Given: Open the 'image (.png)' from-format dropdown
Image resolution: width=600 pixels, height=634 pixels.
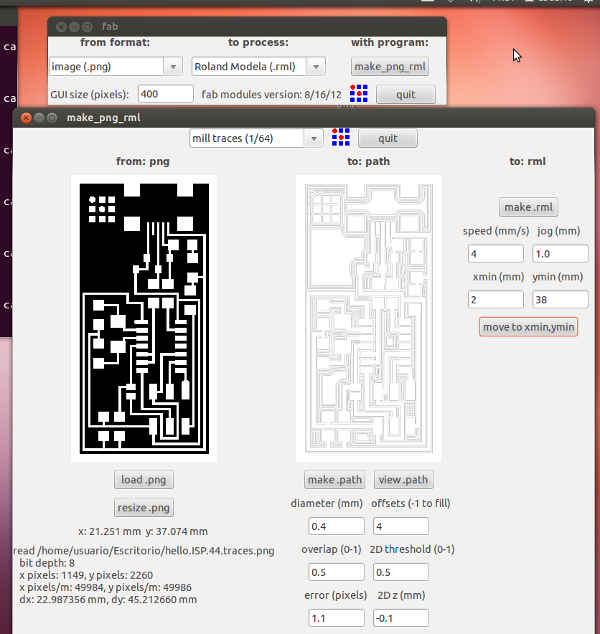Looking at the screenshot, I should click(173, 67).
